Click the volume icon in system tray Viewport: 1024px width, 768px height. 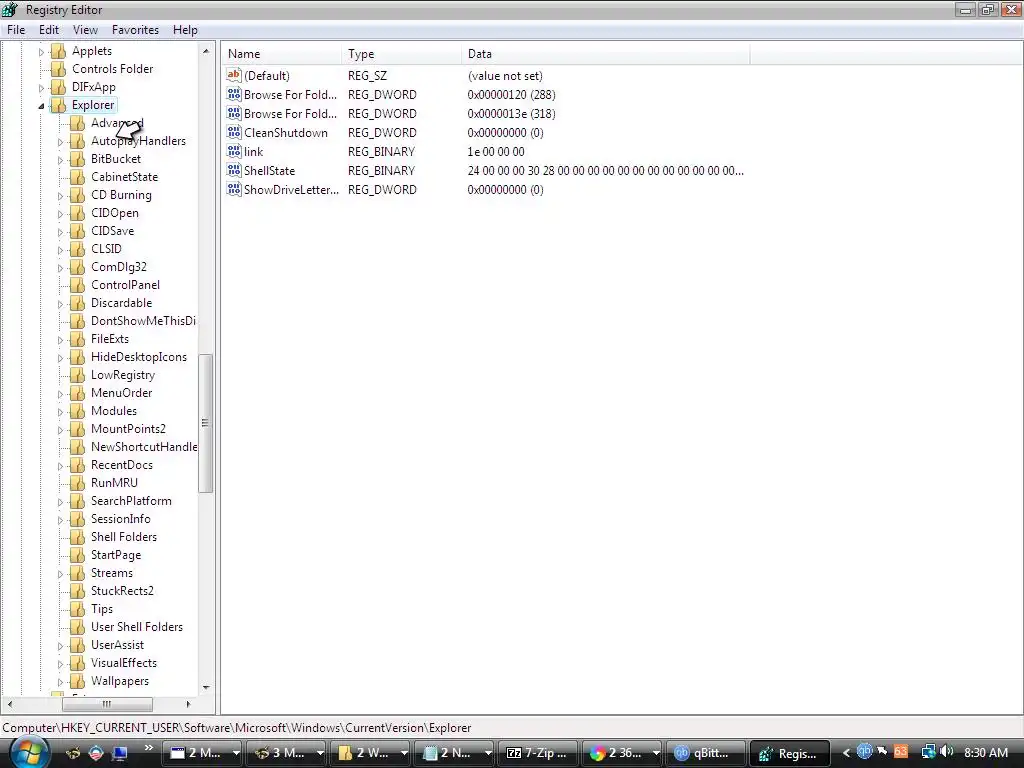point(947,752)
